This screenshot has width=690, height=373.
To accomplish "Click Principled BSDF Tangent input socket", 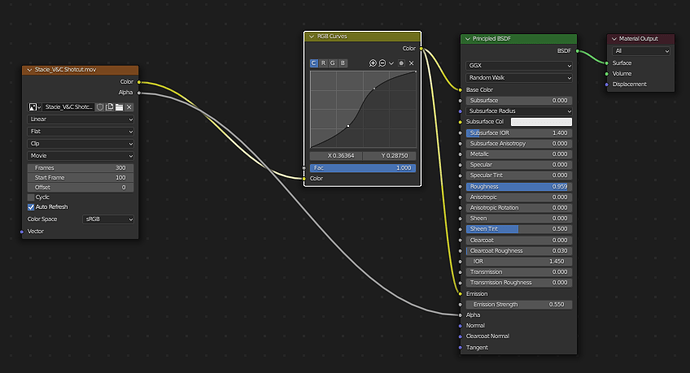I will 460,347.
